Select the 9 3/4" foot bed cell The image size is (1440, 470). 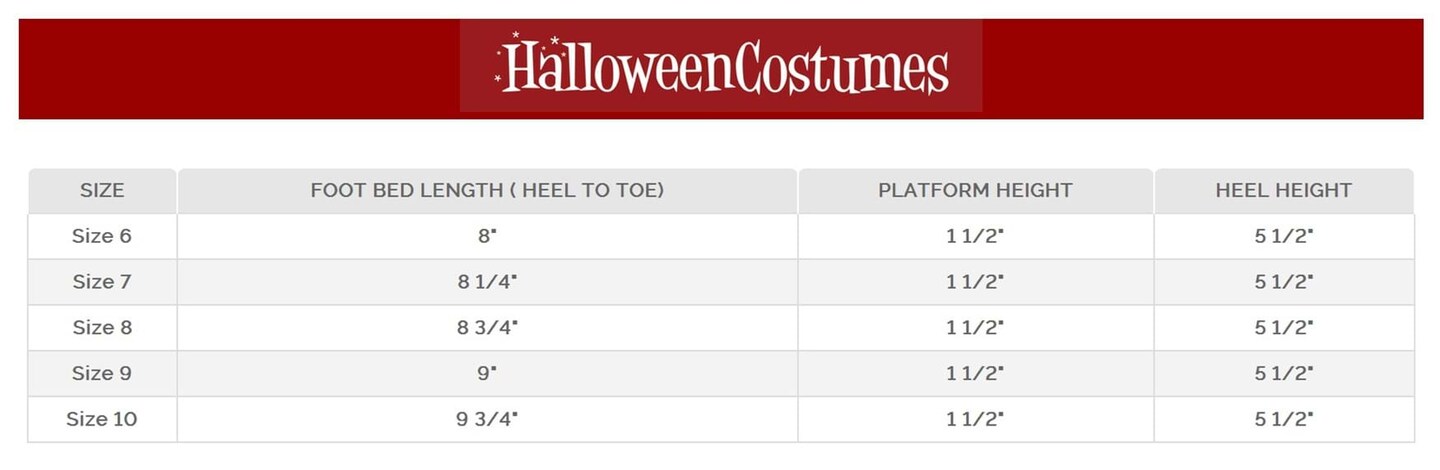[487, 419]
